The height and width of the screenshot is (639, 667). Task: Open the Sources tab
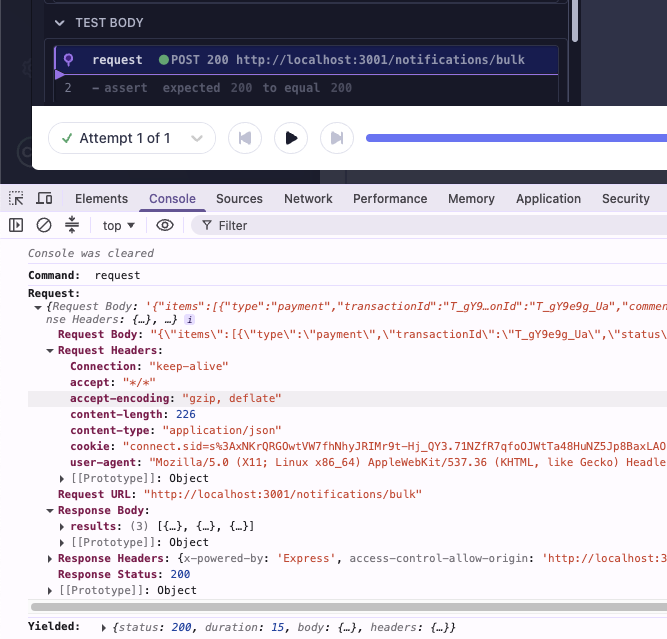[x=239, y=199]
